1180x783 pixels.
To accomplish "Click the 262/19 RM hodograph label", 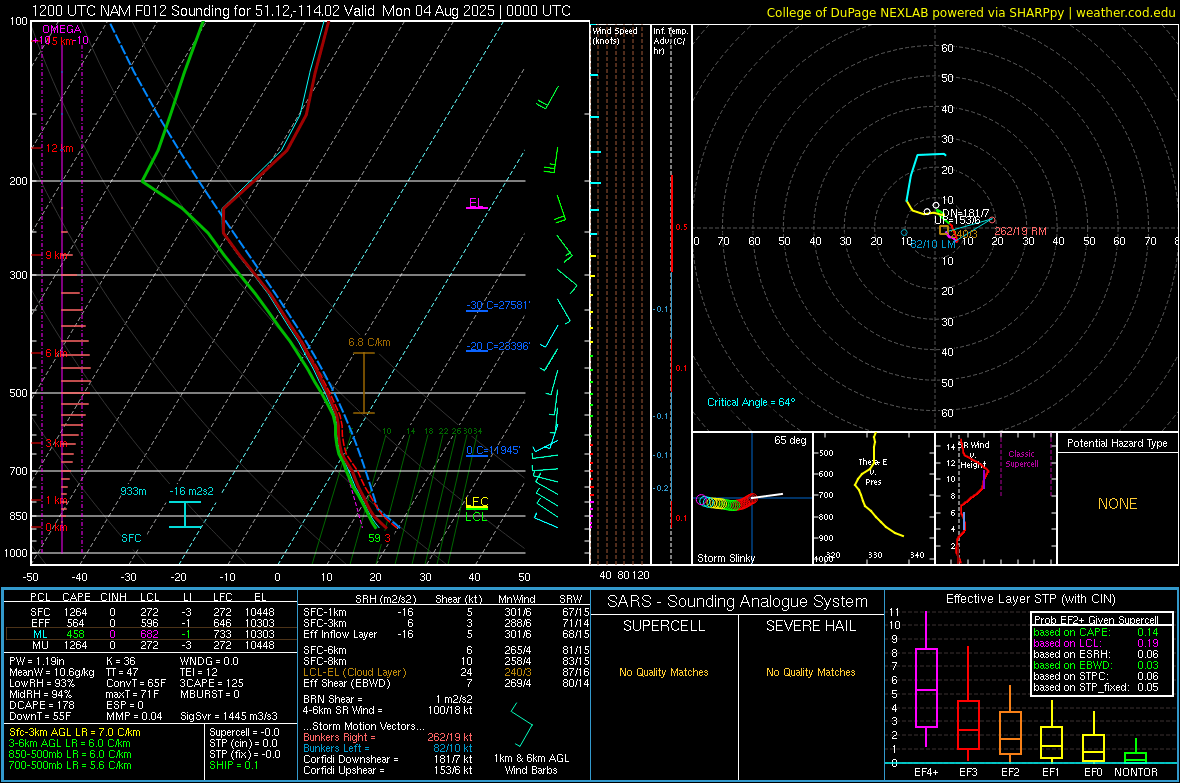I will [1020, 231].
